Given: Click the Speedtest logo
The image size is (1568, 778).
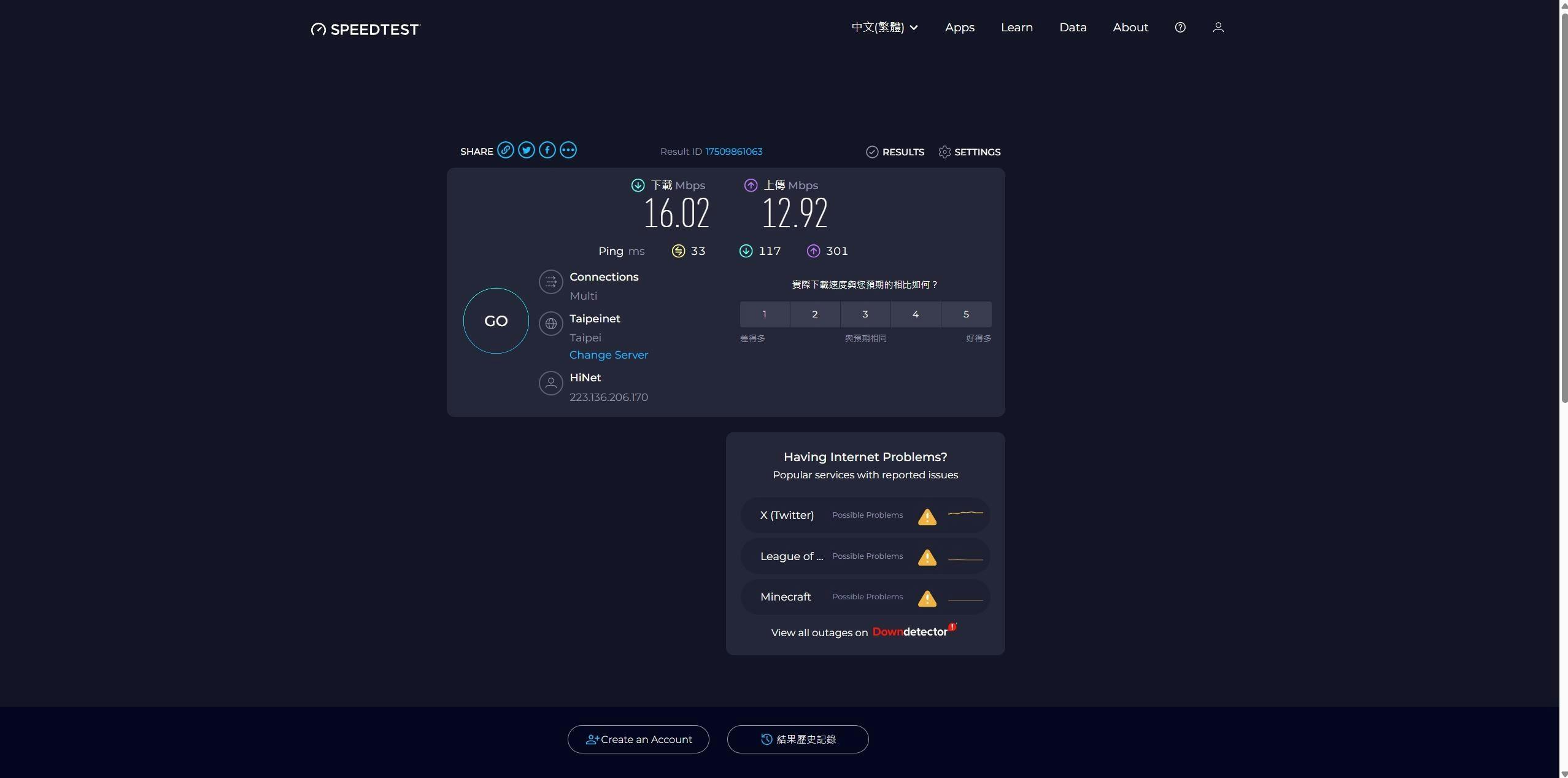Looking at the screenshot, I should 365,29.
